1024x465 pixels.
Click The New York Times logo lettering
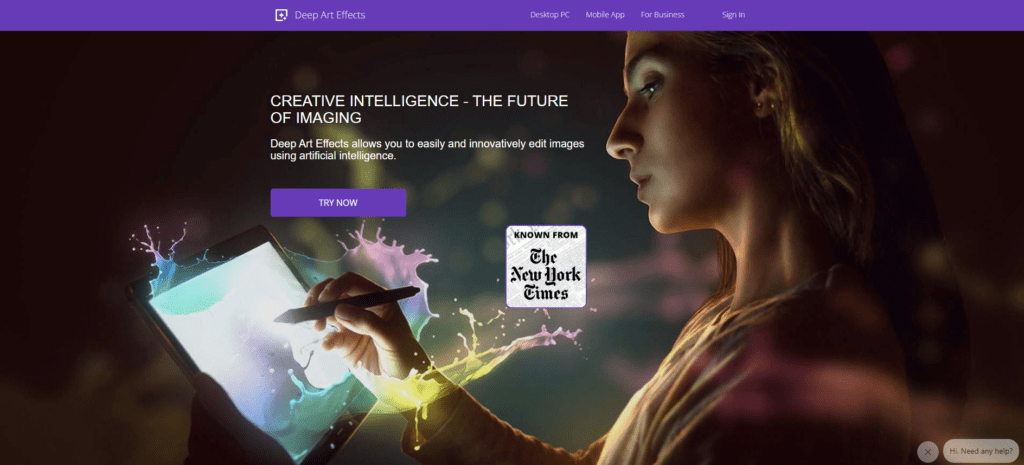coord(546,274)
